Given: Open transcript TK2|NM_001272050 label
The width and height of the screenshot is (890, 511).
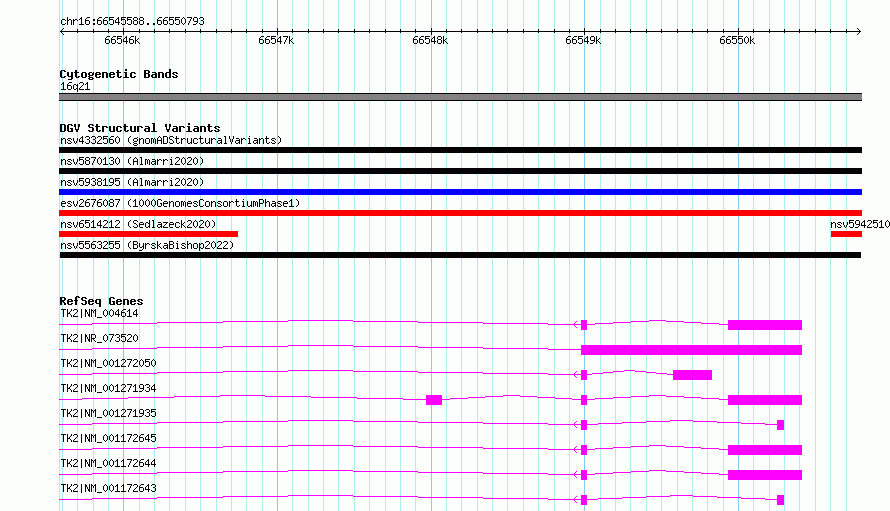Looking at the screenshot, I should click(108, 363).
